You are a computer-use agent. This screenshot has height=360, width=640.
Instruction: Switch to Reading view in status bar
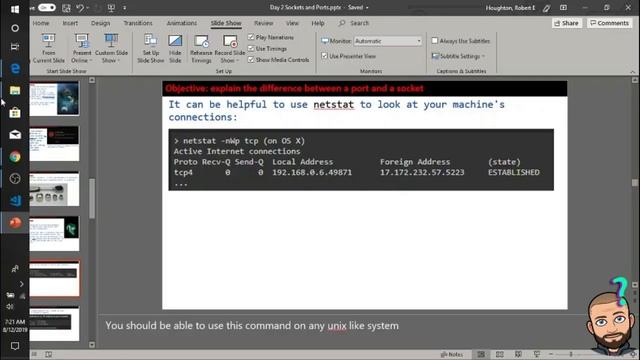[x=518, y=354]
